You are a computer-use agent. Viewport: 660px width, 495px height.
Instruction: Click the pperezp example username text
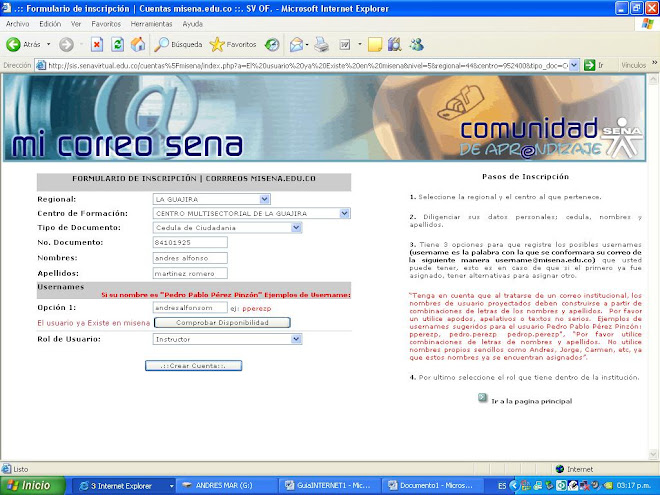pyautogui.click(x=257, y=309)
